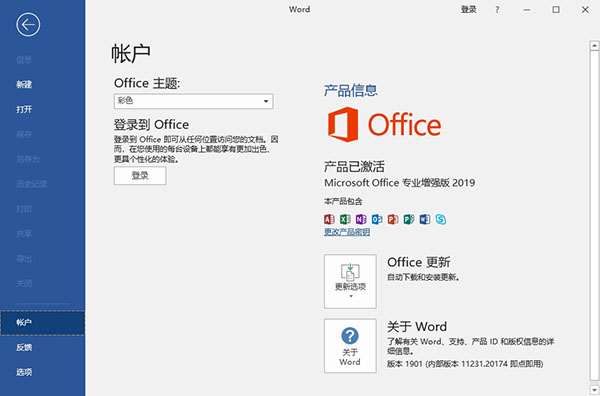Click the OneNote app icon
Image resolution: width=600 pixels, height=396 pixels.
click(x=361, y=219)
